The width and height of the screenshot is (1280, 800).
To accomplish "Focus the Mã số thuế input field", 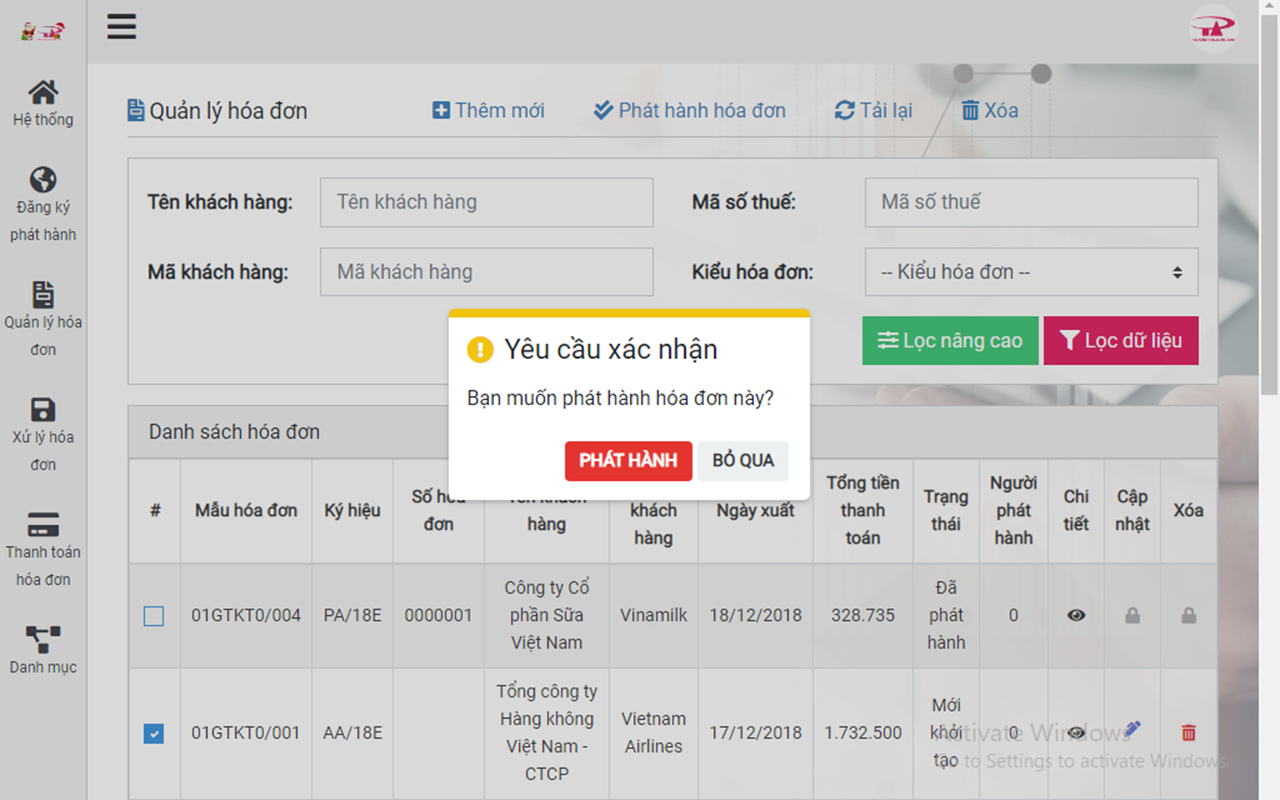I will click(1031, 203).
